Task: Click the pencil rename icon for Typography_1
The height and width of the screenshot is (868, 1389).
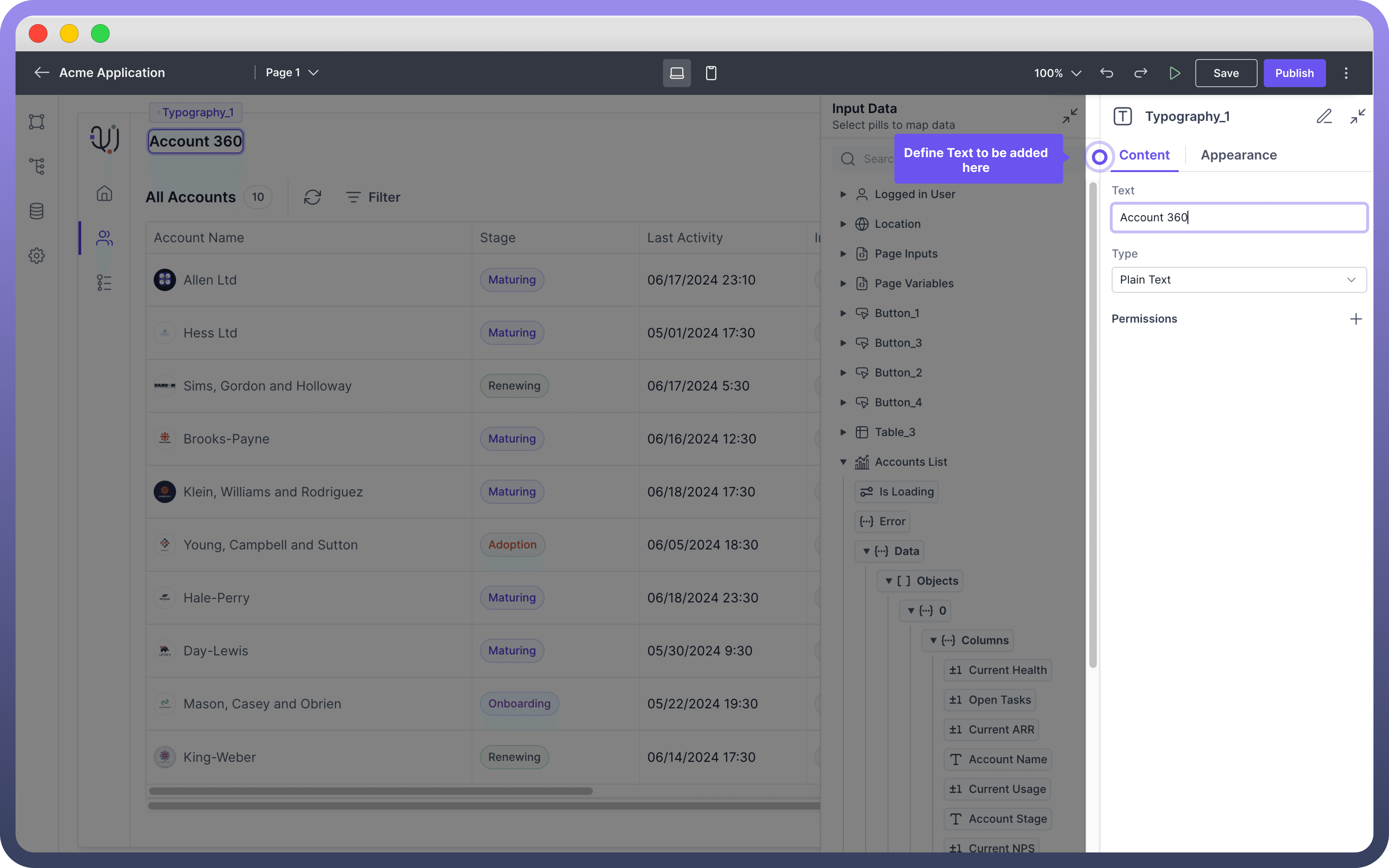Action: 1323,116
